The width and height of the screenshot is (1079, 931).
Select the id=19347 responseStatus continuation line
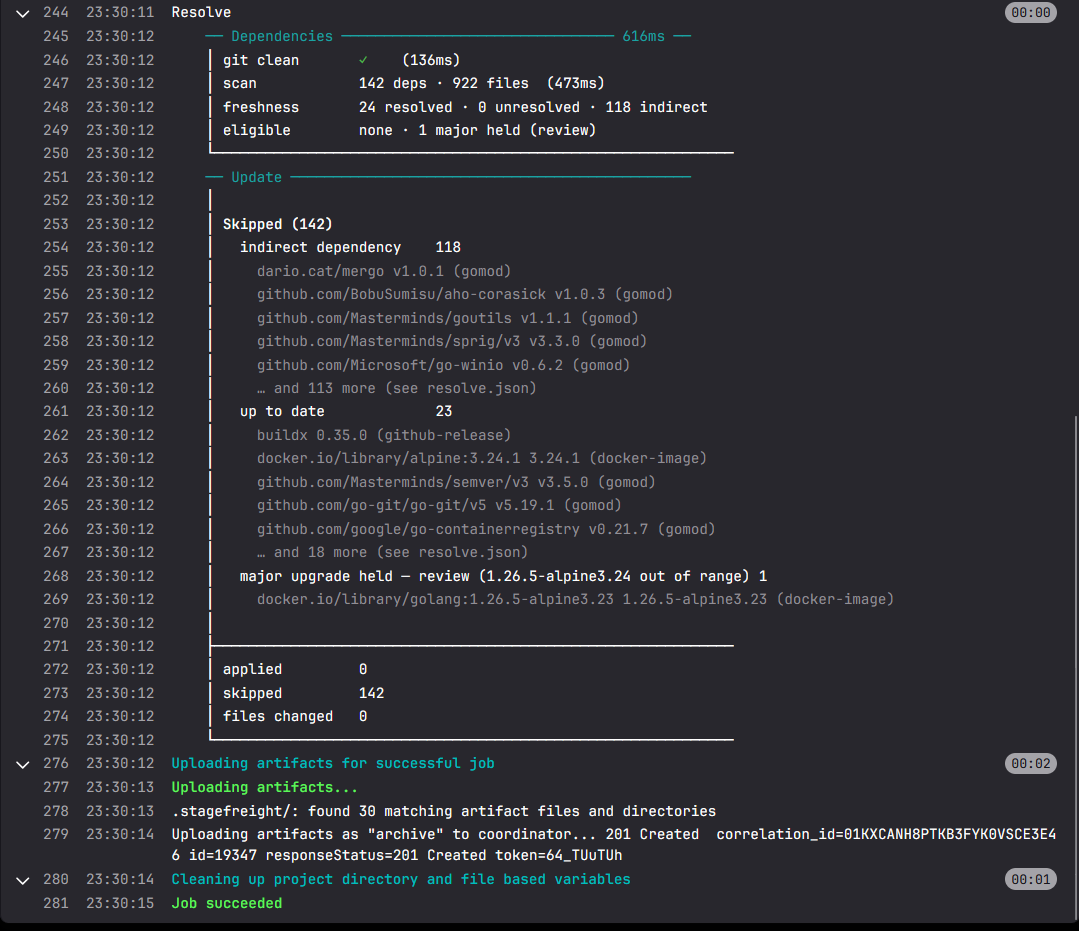[x=397, y=855]
